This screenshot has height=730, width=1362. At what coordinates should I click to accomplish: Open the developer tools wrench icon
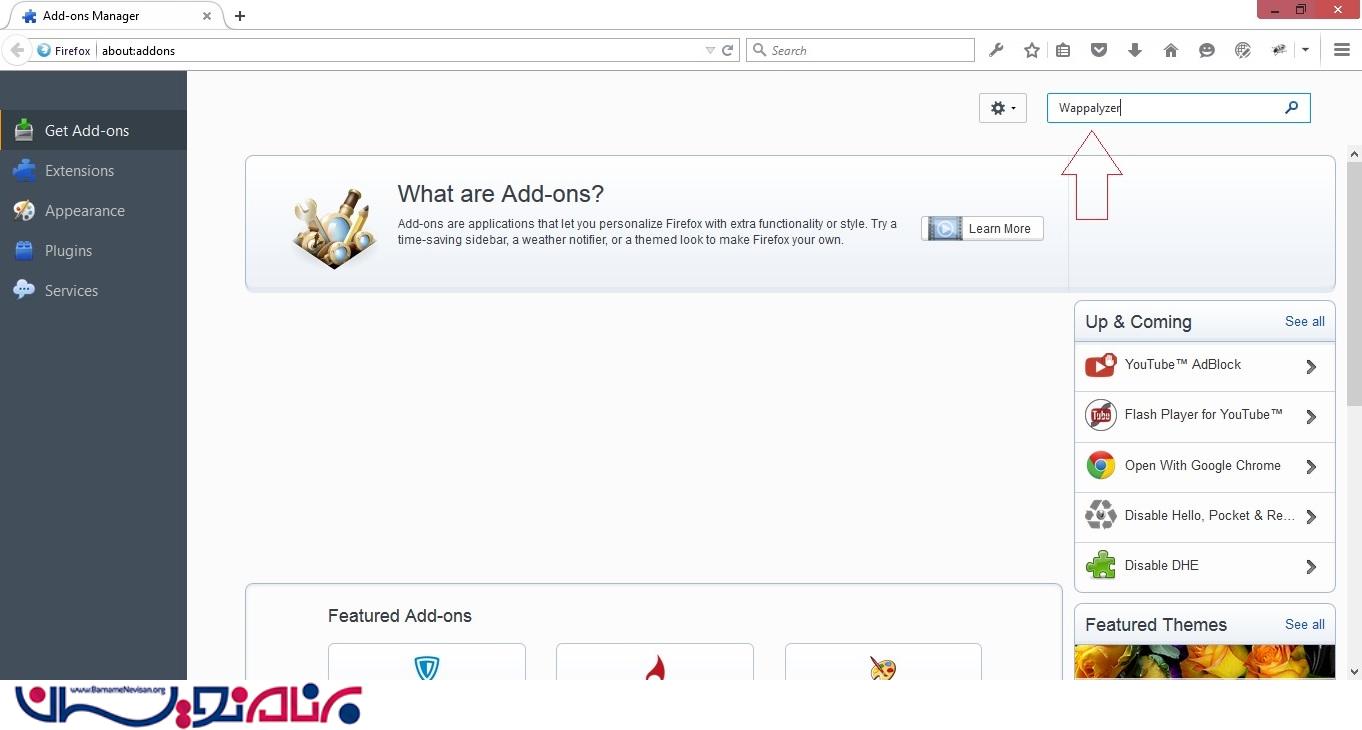(x=996, y=50)
